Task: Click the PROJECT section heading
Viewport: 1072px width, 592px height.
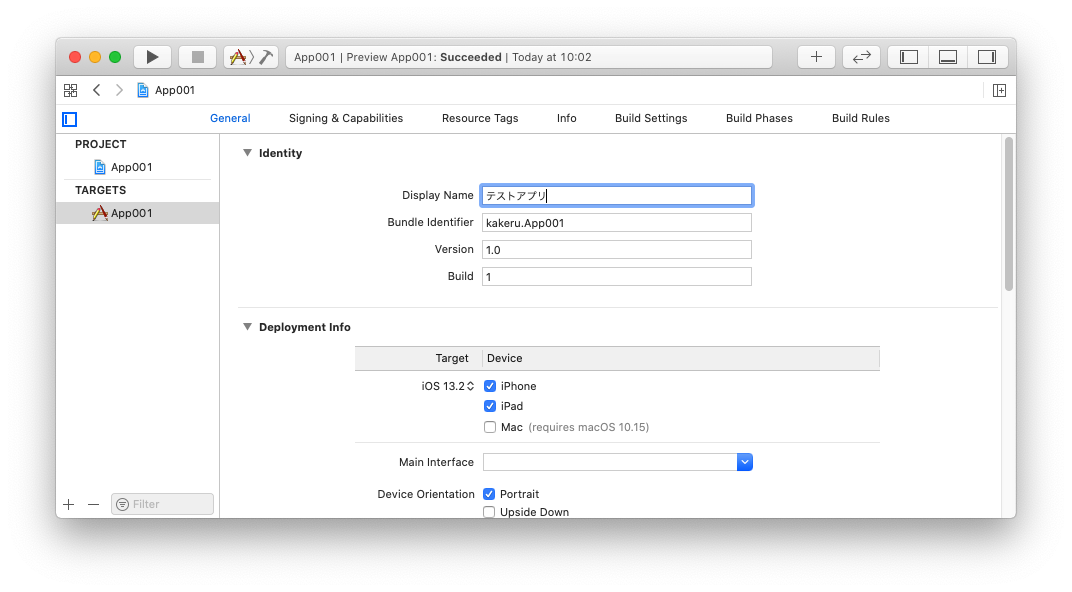Action: 100,144
